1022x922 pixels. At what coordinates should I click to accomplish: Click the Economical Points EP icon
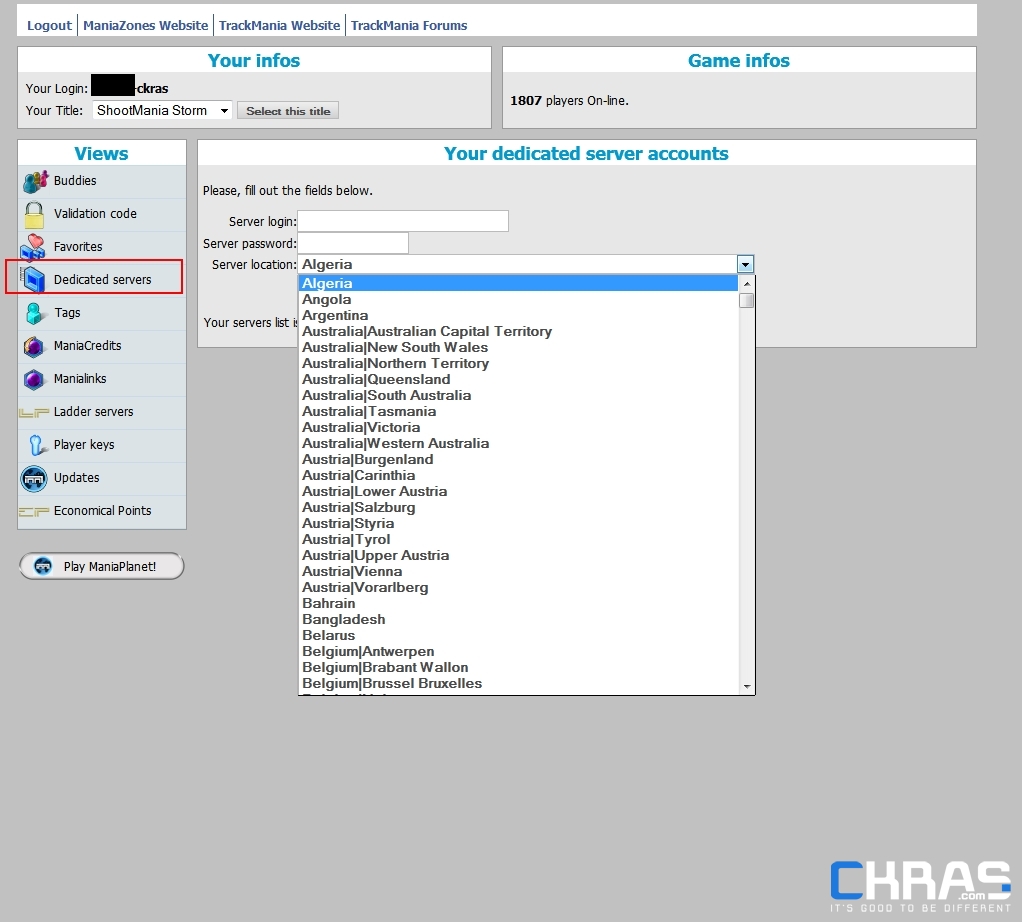34,511
